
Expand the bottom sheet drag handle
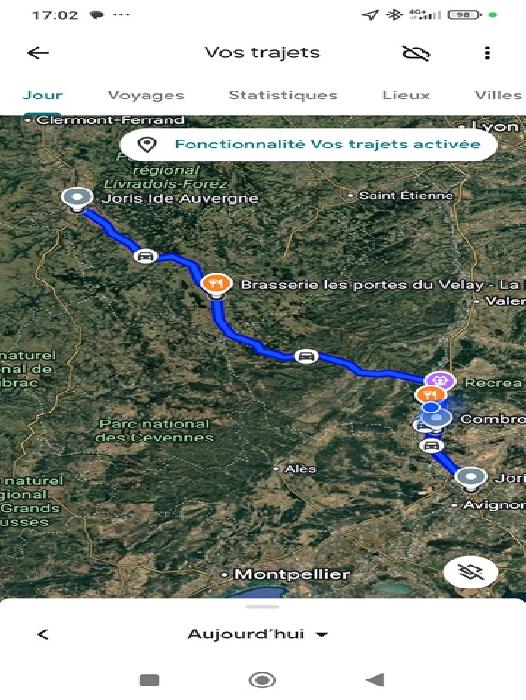click(x=263, y=607)
